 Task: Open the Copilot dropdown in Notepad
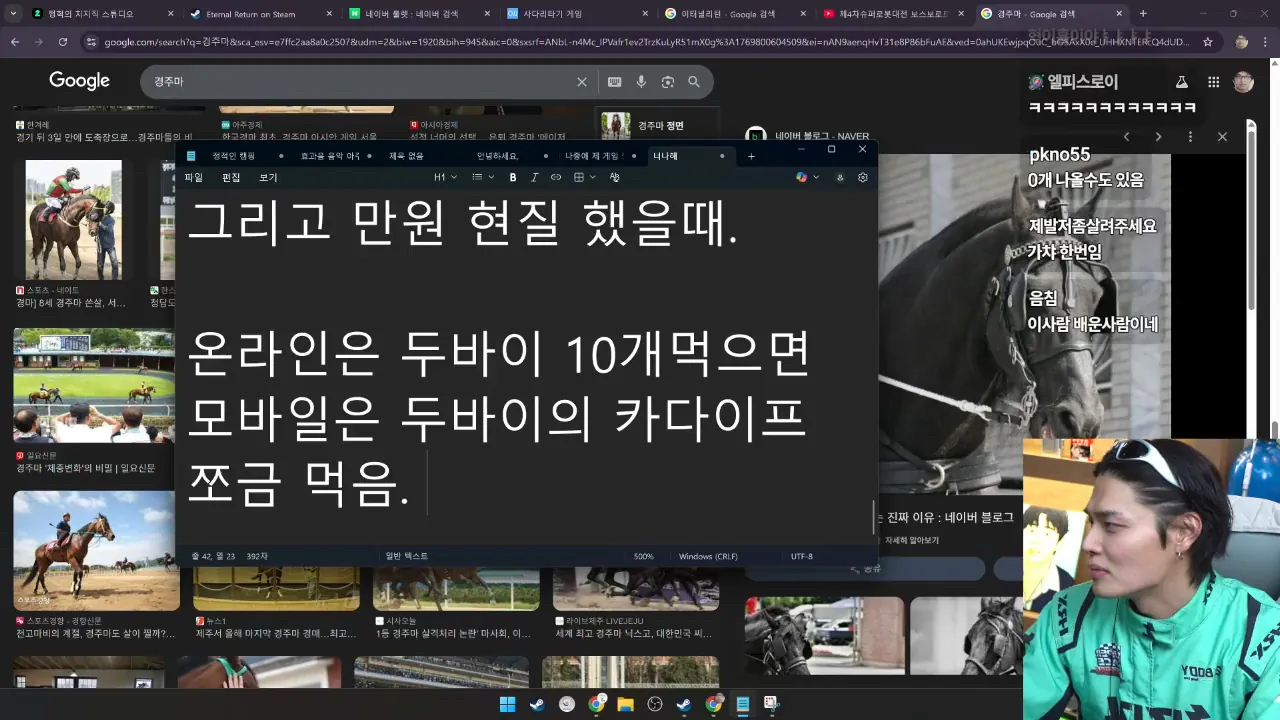point(807,177)
